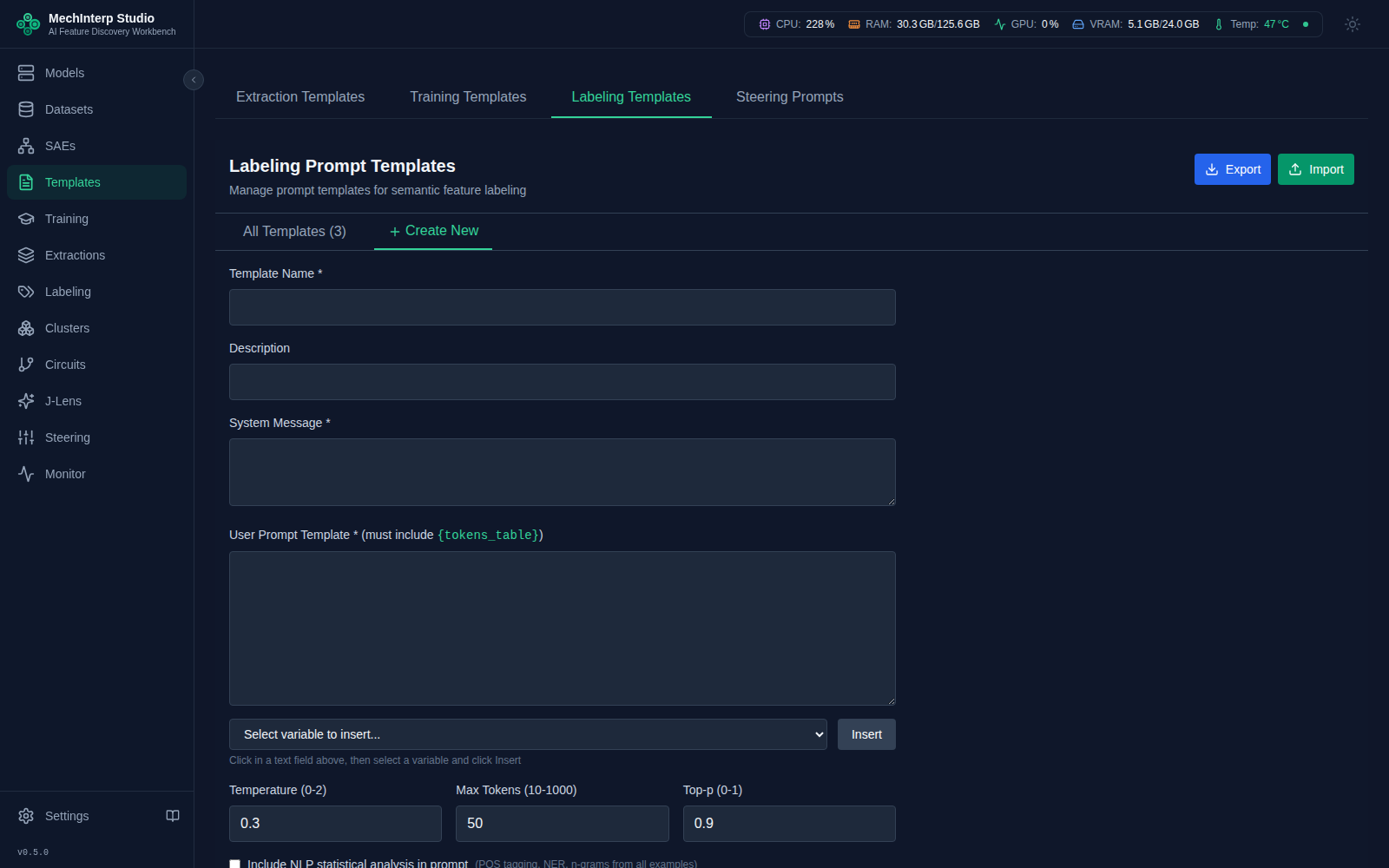Click the Templates document icon in sidebar
The height and width of the screenshot is (868, 1389).
pos(26,182)
